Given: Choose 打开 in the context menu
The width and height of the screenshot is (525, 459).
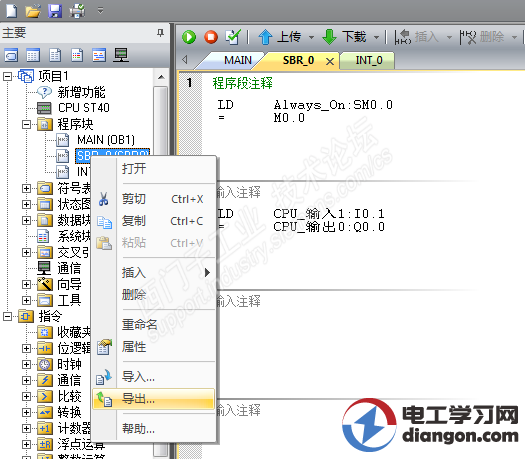Looking at the screenshot, I should click(154, 168).
